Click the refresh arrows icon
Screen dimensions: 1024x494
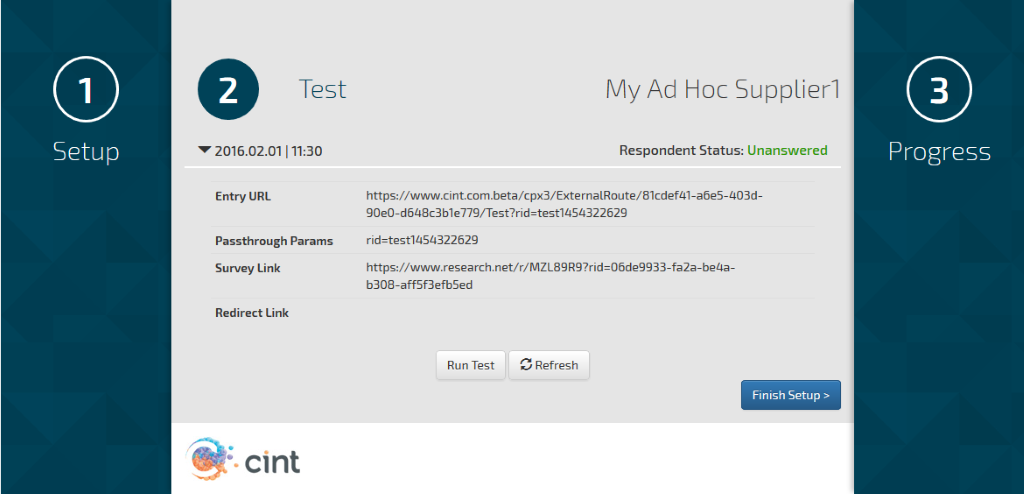coord(525,365)
